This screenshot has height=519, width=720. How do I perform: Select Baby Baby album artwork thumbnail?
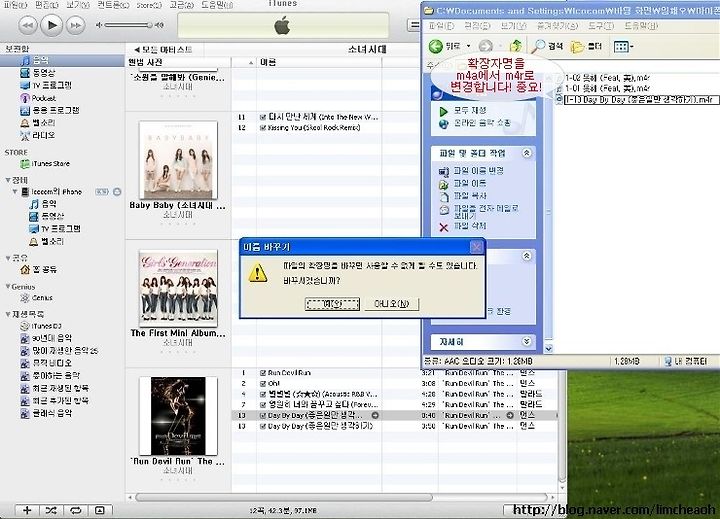pos(178,160)
